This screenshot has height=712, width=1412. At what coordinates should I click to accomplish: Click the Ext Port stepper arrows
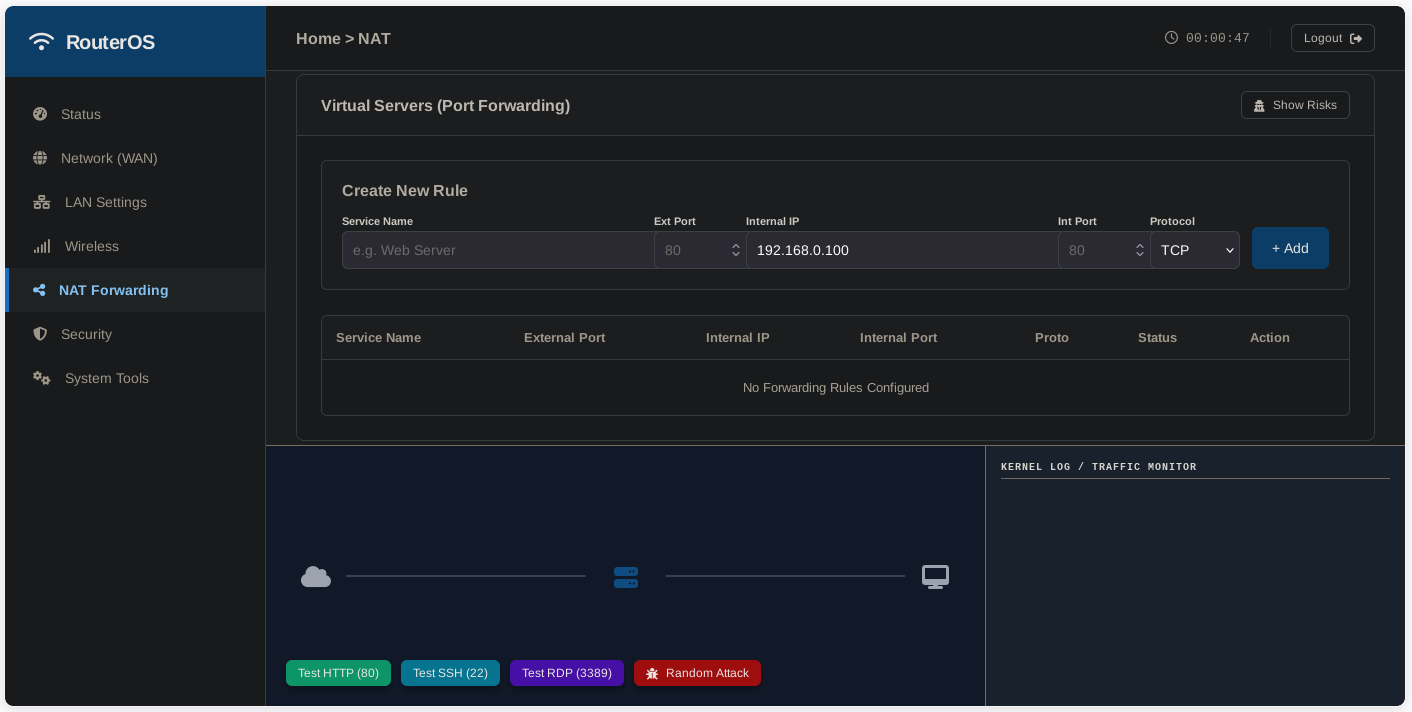point(736,250)
